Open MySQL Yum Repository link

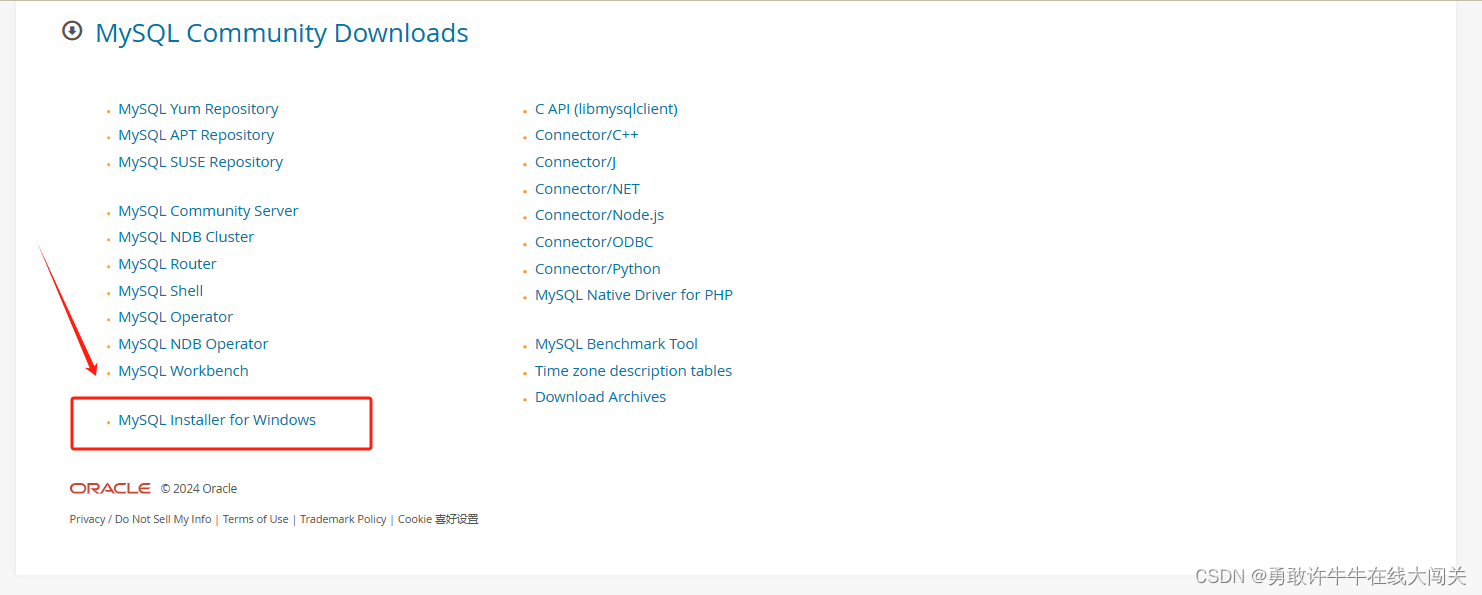pyautogui.click(x=198, y=109)
